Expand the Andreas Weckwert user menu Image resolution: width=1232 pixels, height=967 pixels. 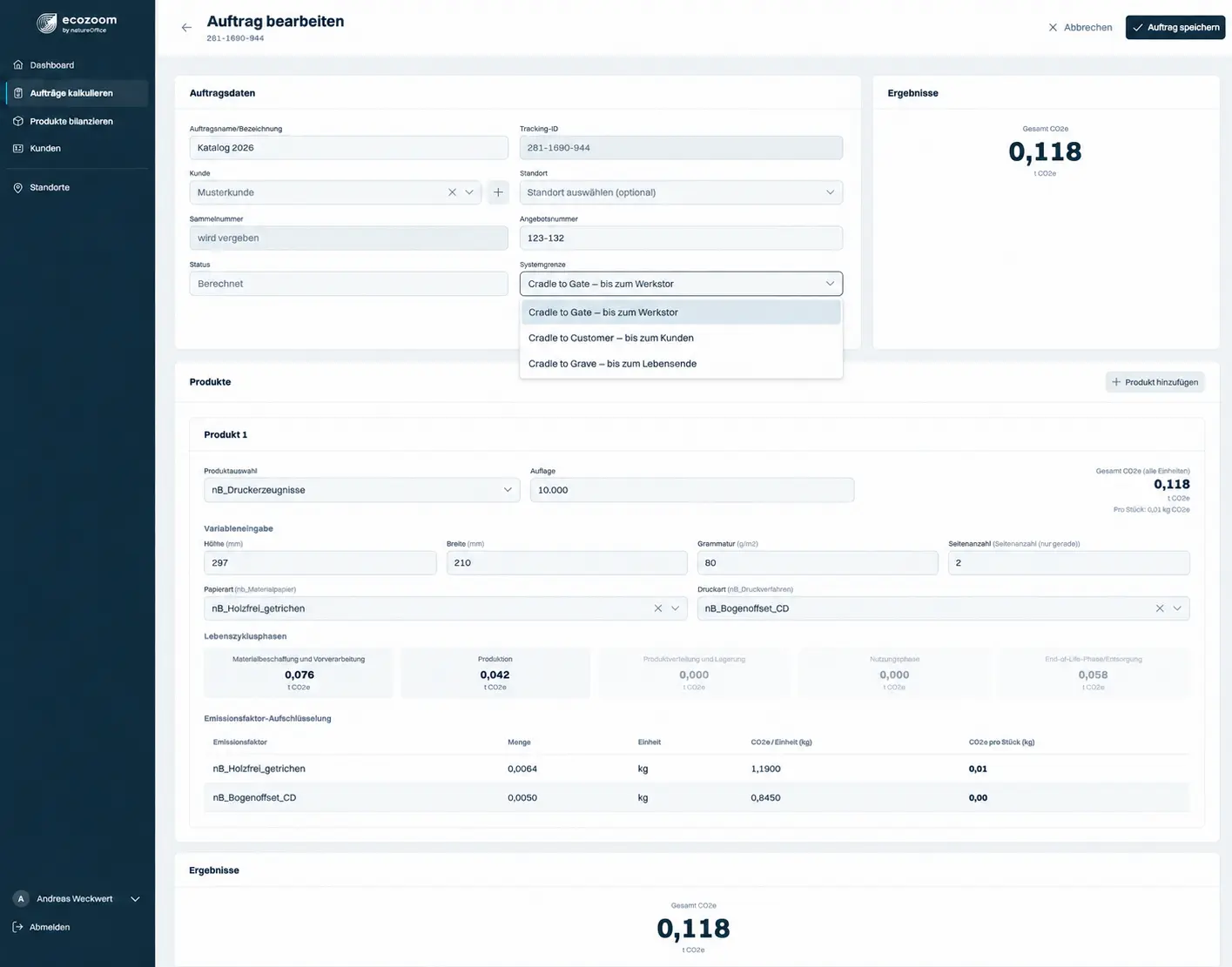(x=77, y=899)
